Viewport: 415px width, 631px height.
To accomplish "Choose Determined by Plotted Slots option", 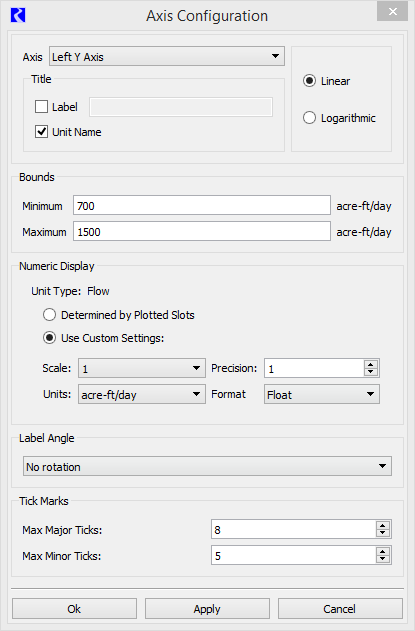I will click(50, 315).
